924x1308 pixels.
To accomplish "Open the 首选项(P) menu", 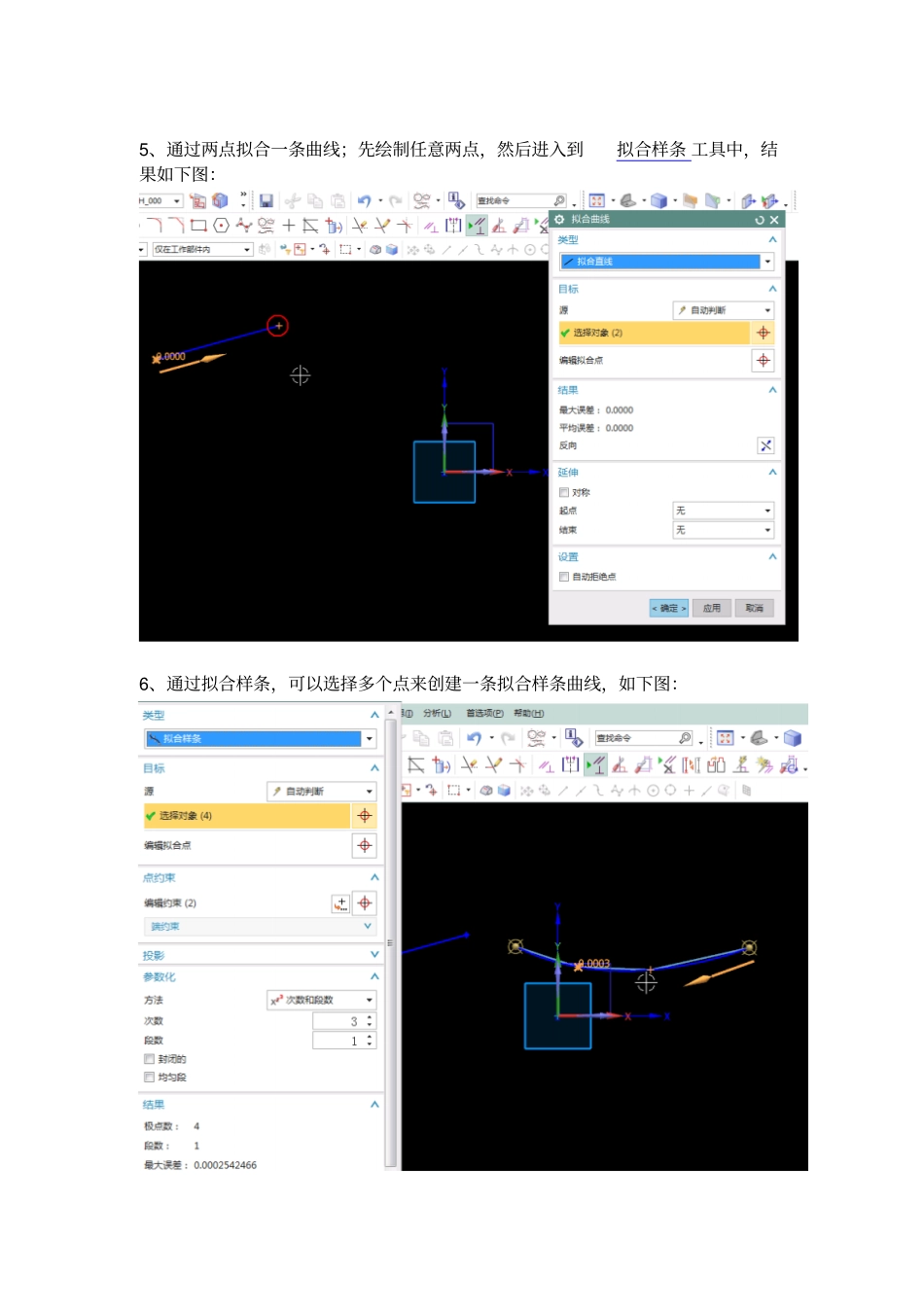I will pos(484,714).
